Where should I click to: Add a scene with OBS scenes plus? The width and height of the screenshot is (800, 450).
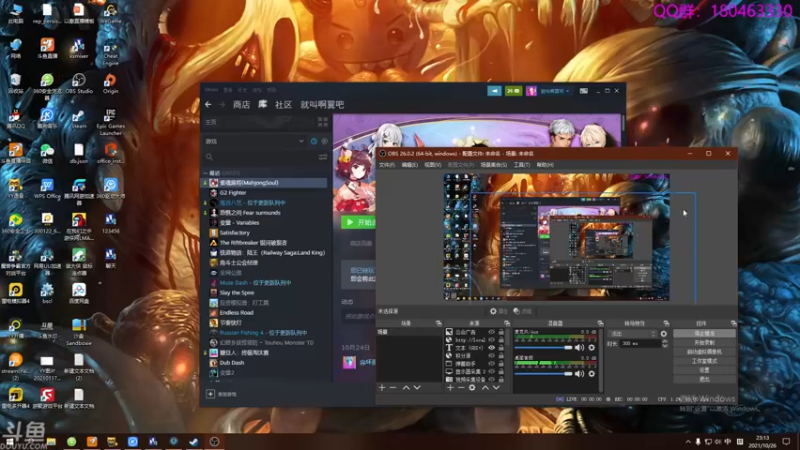(382, 388)
